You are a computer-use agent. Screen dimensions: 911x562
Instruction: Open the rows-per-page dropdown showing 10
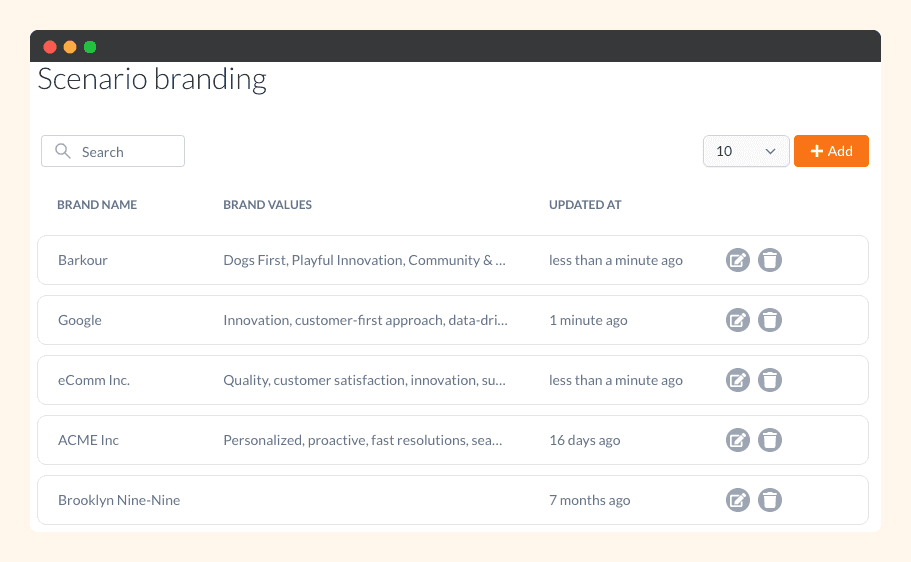point(746,151)
